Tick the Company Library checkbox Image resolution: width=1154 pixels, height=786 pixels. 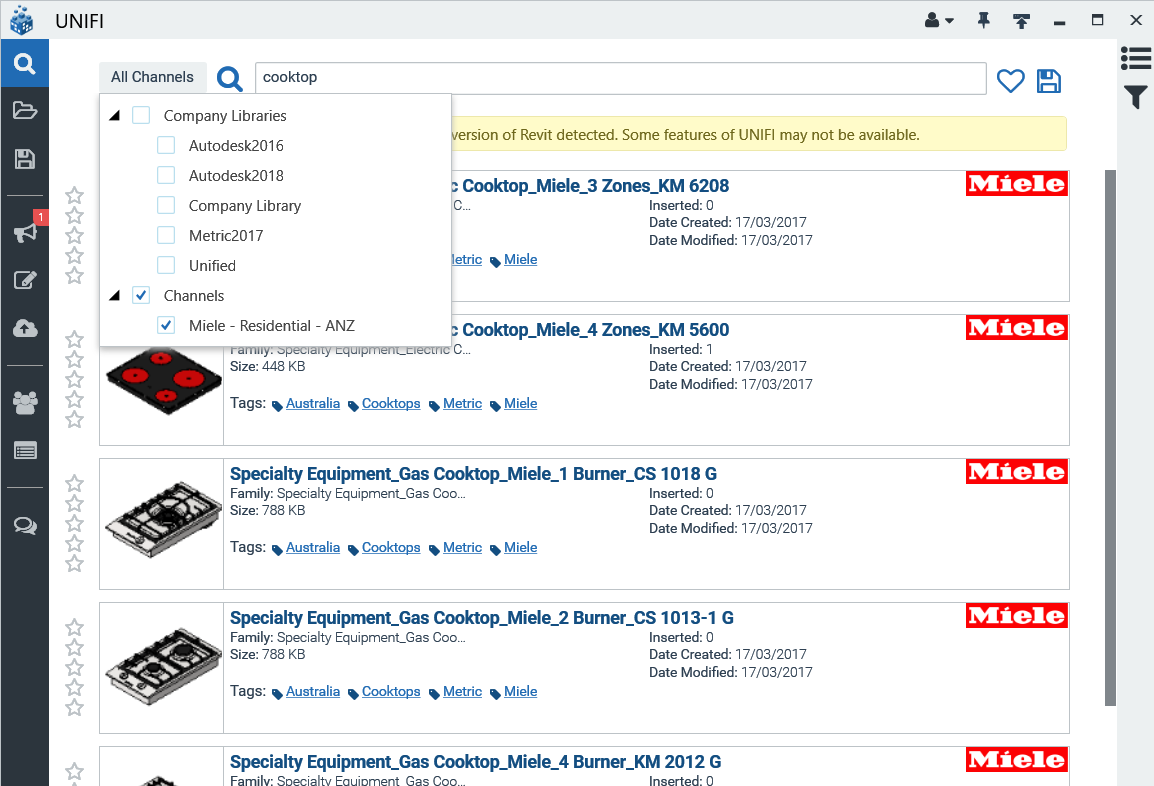[x=166, y=205]
